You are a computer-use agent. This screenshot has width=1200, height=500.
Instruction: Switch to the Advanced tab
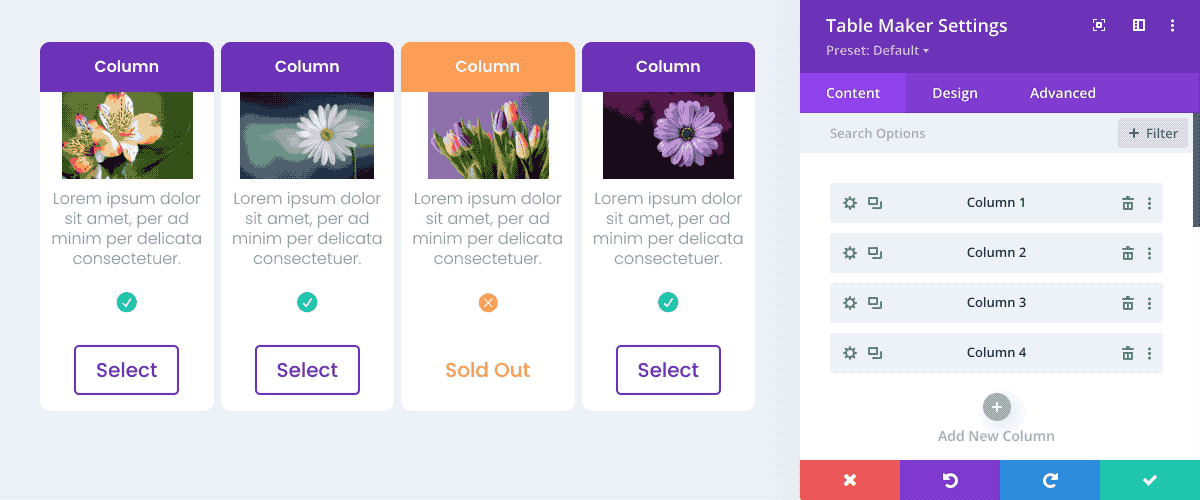pyautogui.click(x=1063, y=93)
